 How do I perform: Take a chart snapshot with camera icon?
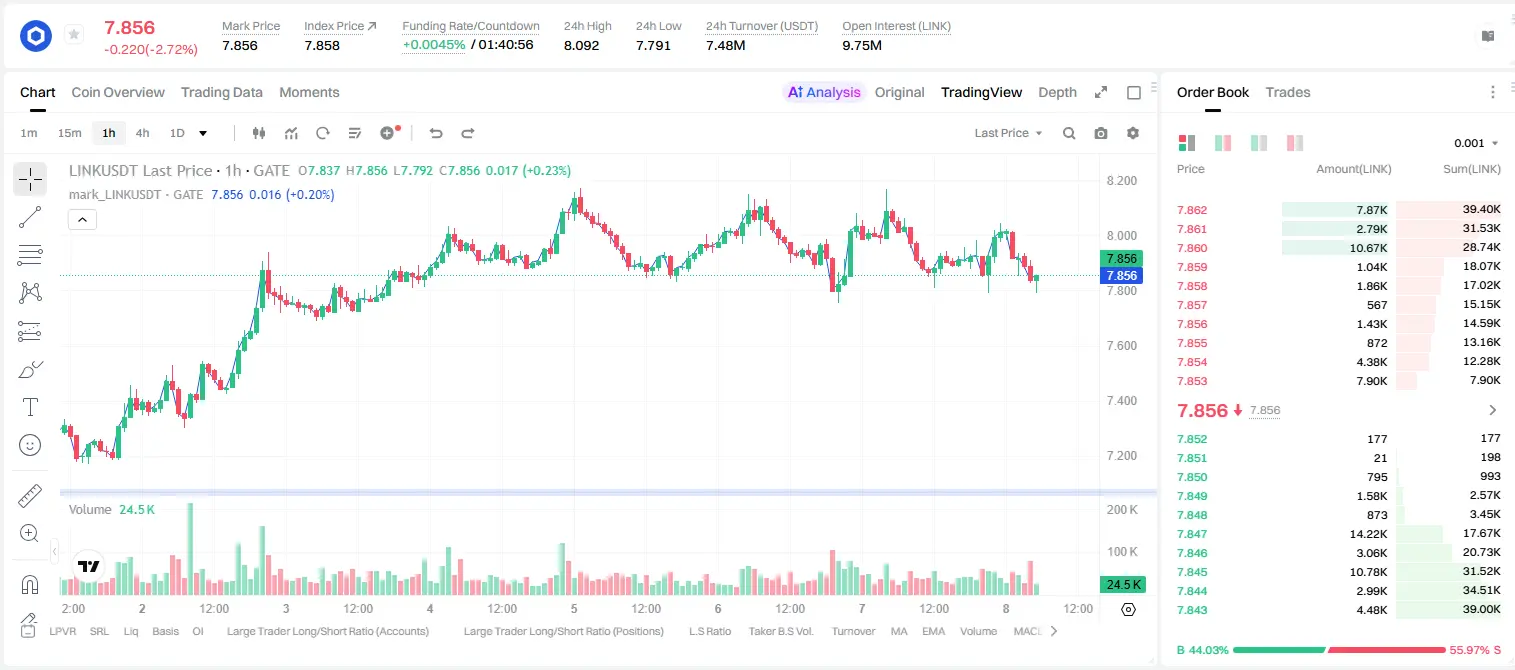click(x=1101, y=133)
